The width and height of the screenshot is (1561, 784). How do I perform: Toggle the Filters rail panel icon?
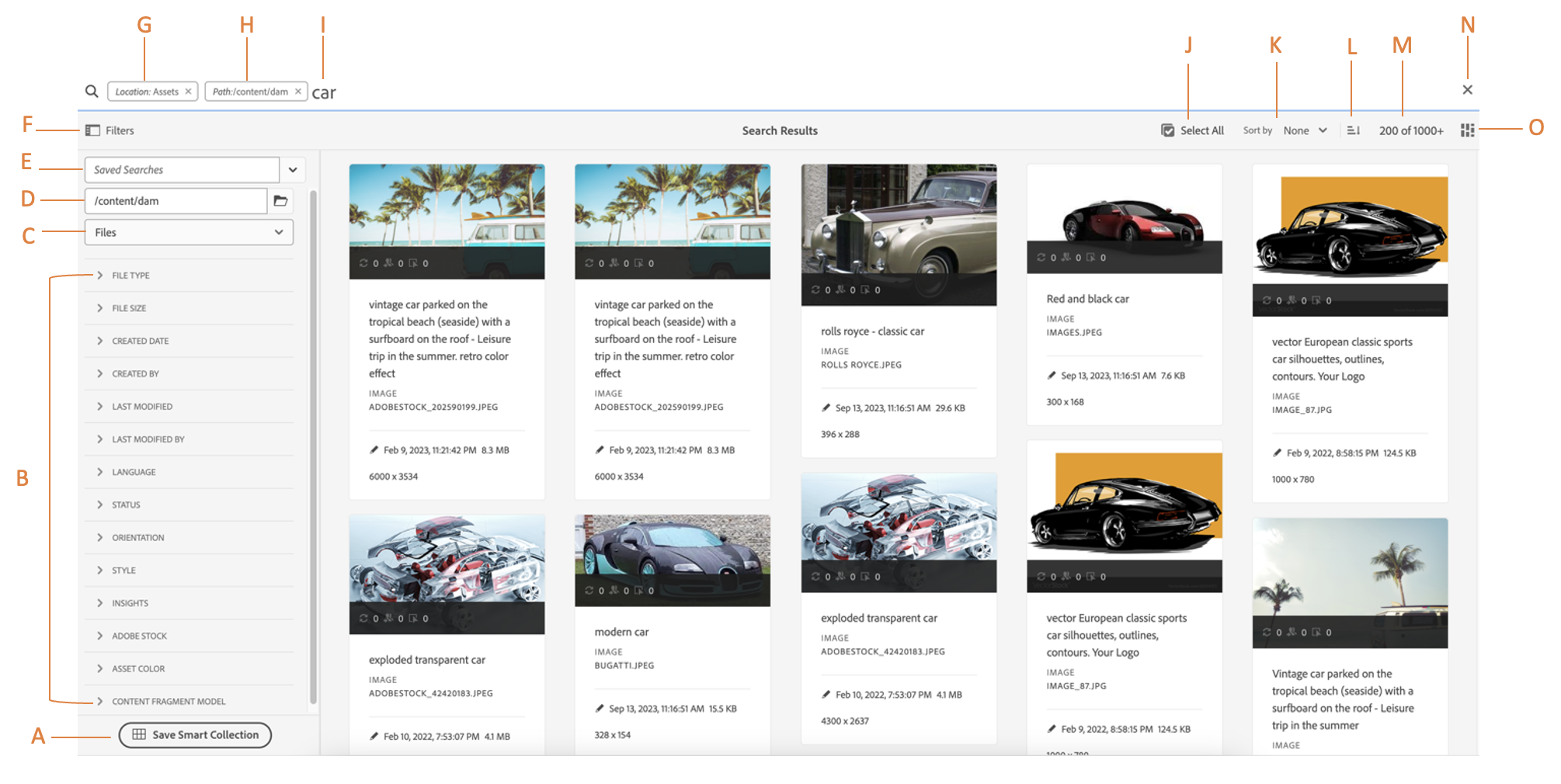tap(92, 130)
